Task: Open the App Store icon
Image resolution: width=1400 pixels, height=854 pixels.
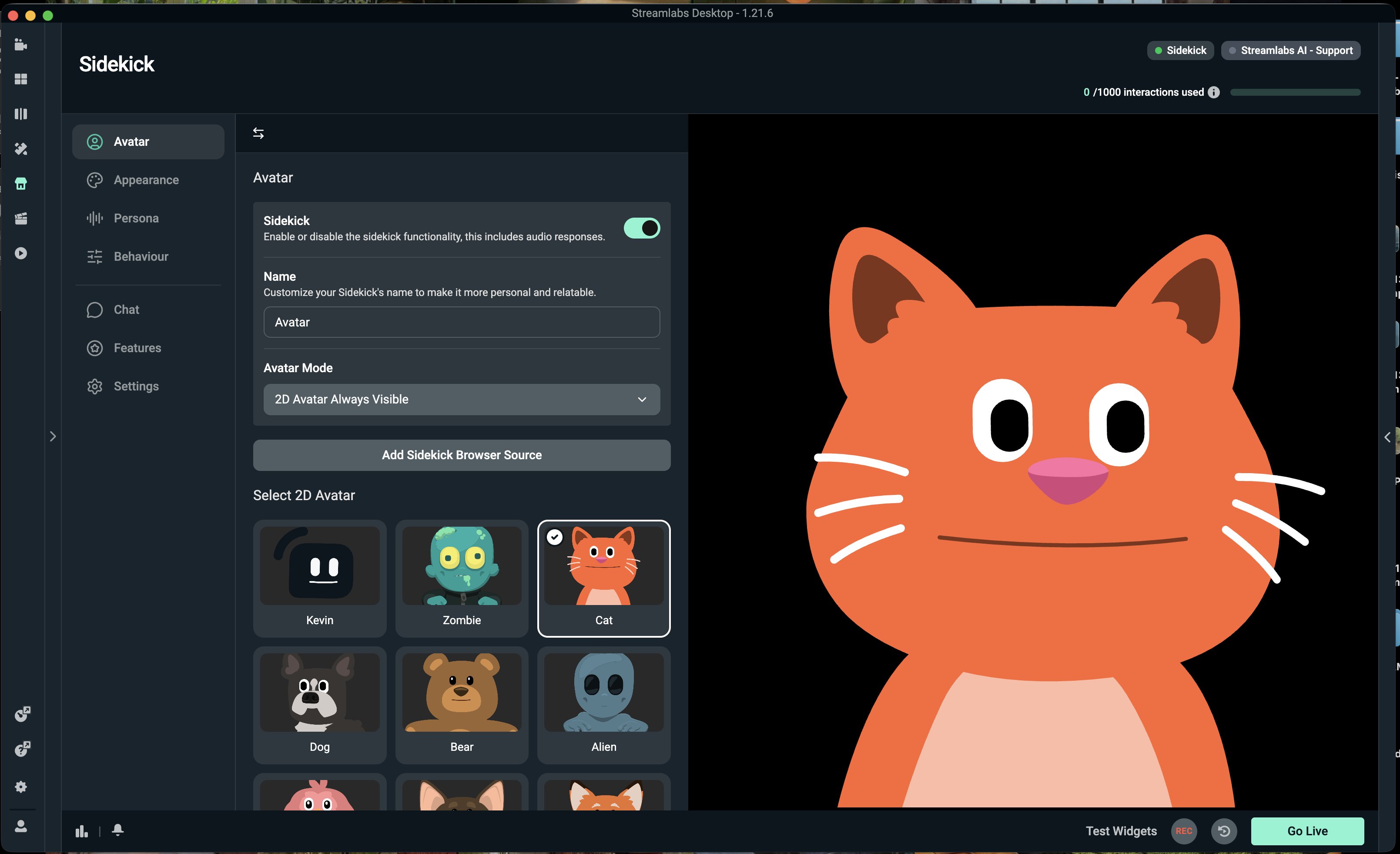Action: (x=21, y=184)
